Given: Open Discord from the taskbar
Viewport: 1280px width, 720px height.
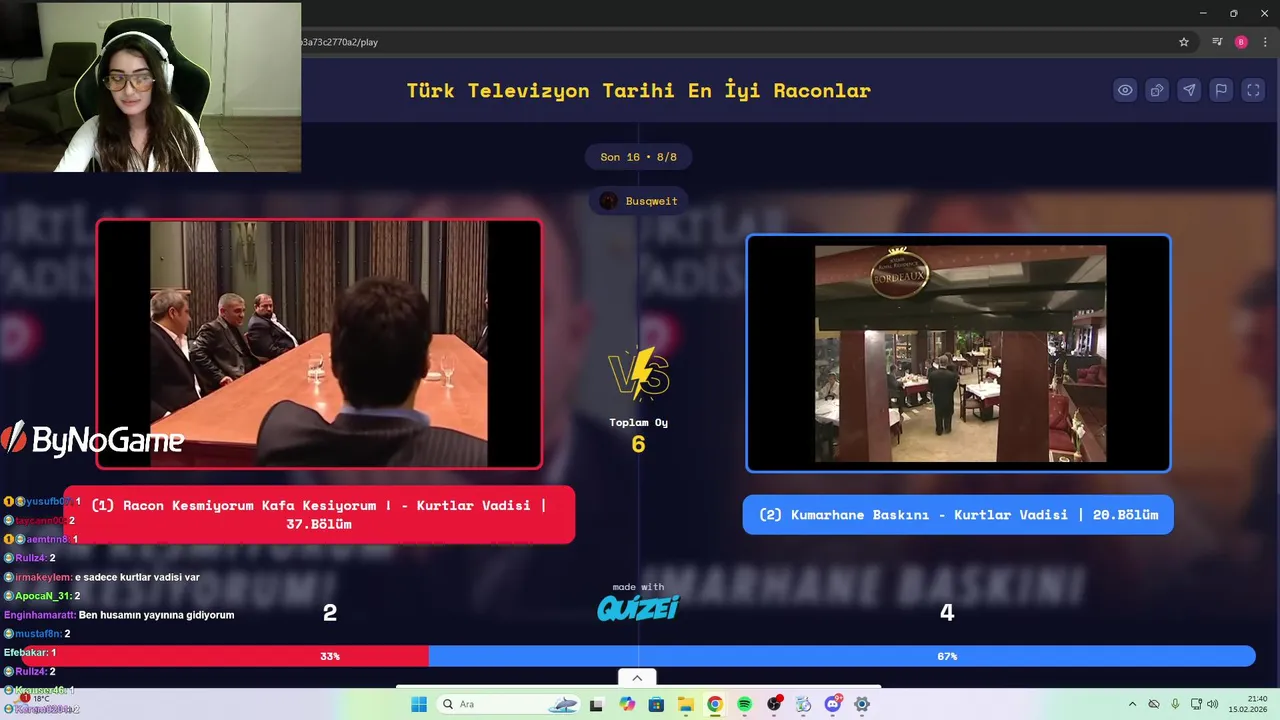Looking at the screenshot, I should click(833, 704).
